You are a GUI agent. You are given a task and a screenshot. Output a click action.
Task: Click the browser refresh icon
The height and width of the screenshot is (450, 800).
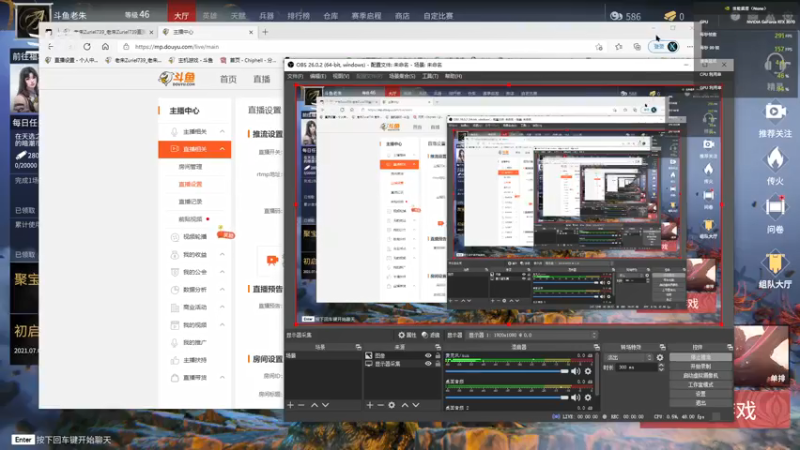tap(87, 46)
